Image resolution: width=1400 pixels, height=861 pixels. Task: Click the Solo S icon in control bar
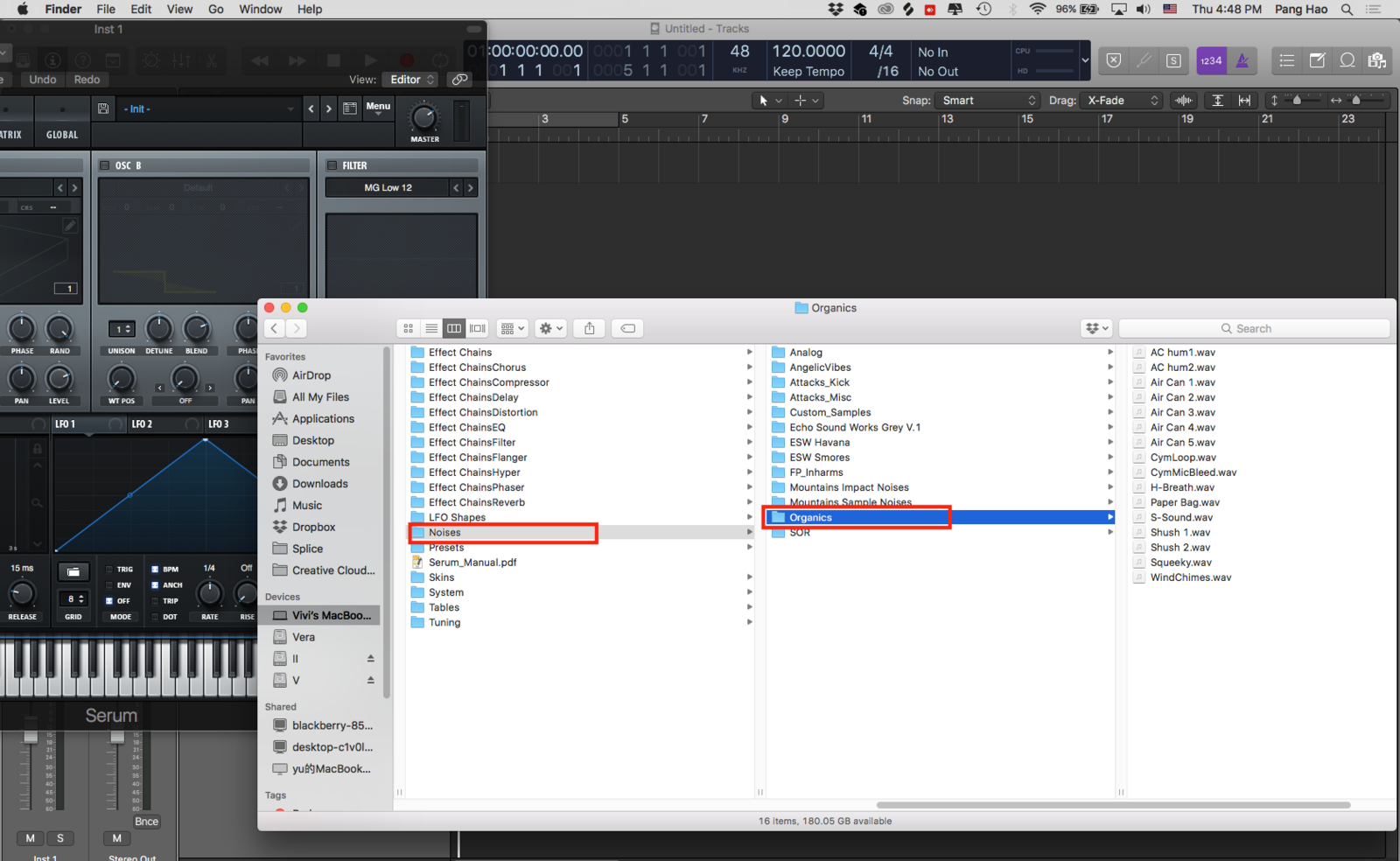1173,60
